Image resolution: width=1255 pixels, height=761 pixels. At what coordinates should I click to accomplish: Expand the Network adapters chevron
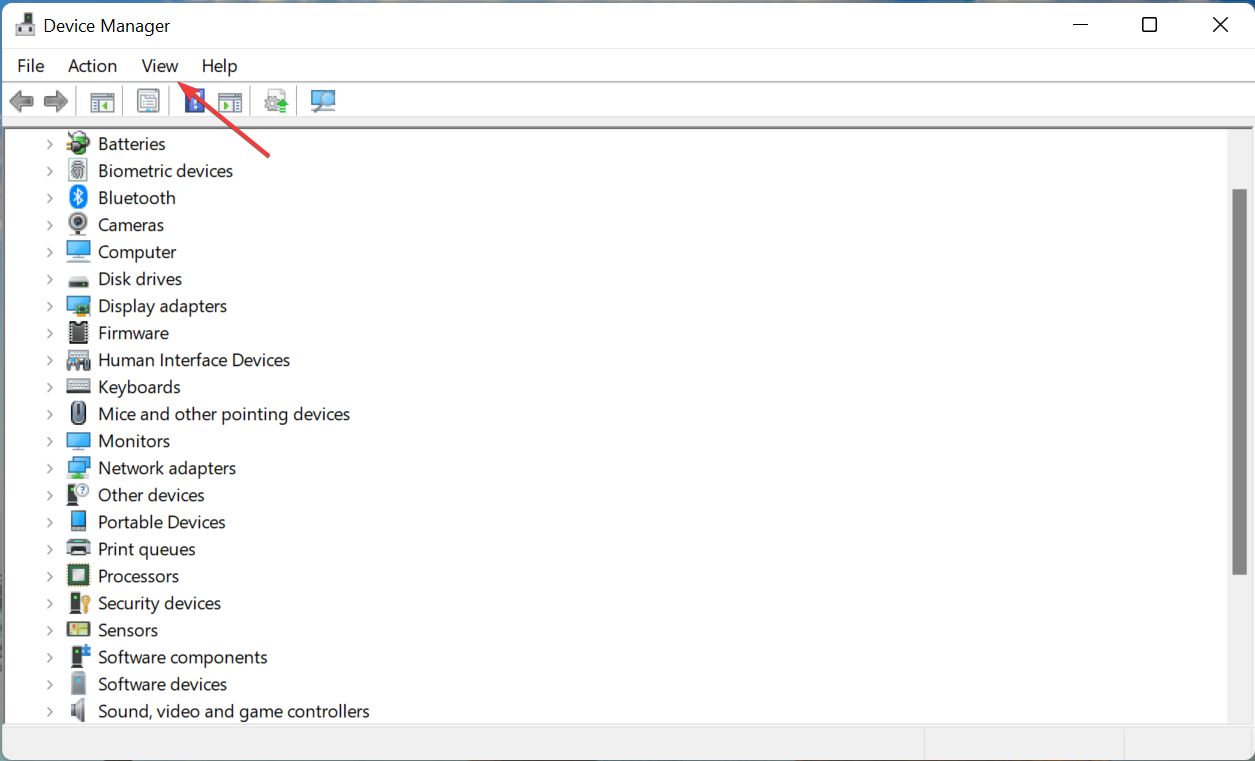coord(49,468)
